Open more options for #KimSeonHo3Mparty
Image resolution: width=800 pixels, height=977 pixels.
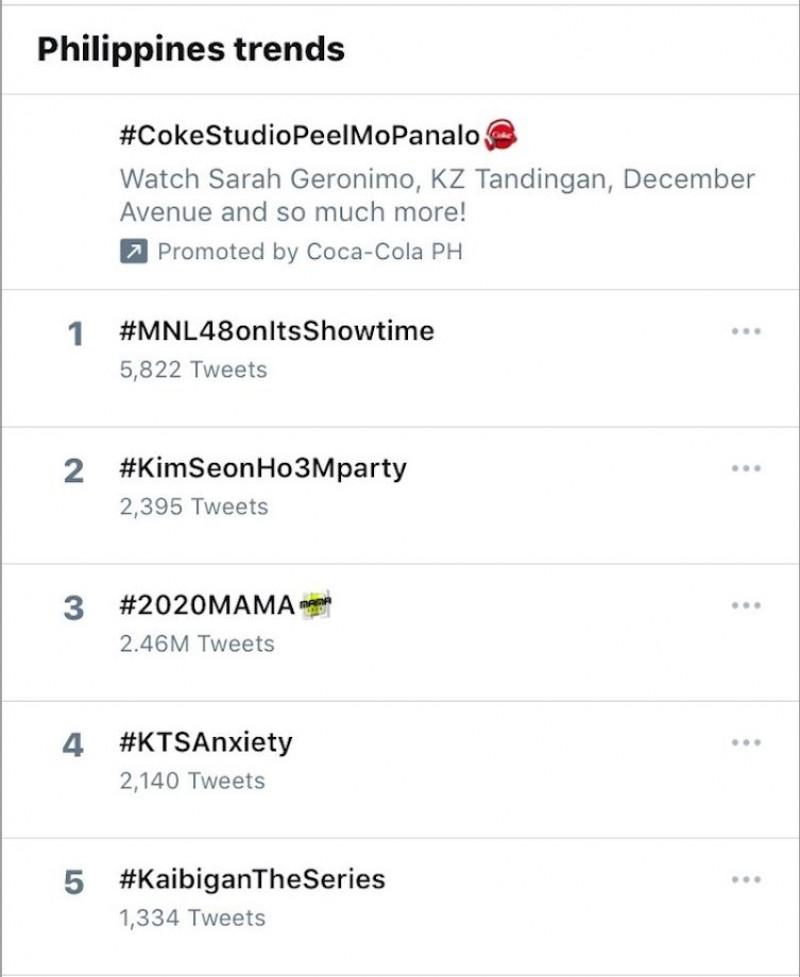(746, 468)
